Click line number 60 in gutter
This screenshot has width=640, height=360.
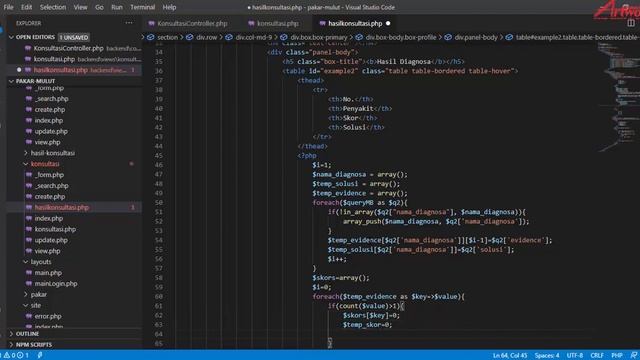point(159,296)
